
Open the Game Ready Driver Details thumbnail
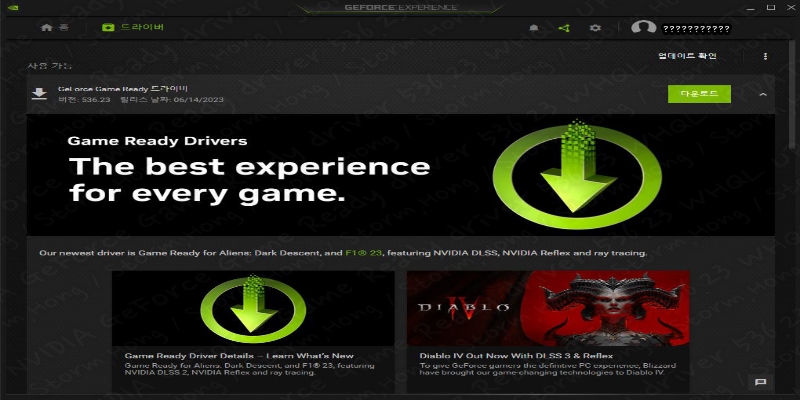[x=253, y=308]
